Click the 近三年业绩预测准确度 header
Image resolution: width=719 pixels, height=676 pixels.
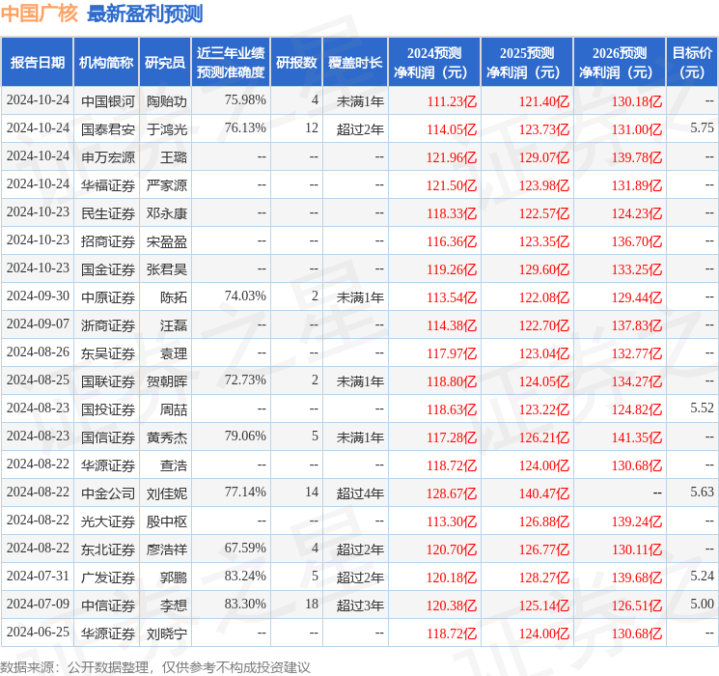231,62
